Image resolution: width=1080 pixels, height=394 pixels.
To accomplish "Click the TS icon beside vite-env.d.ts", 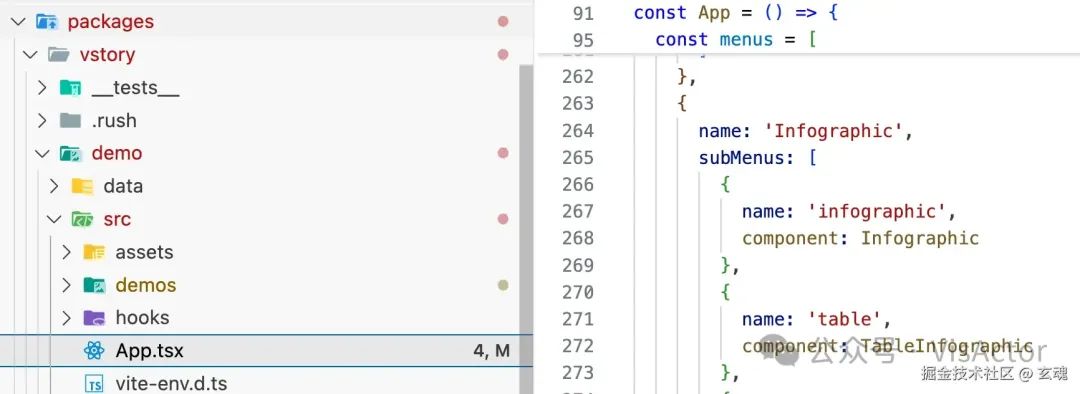I will 94,384.
